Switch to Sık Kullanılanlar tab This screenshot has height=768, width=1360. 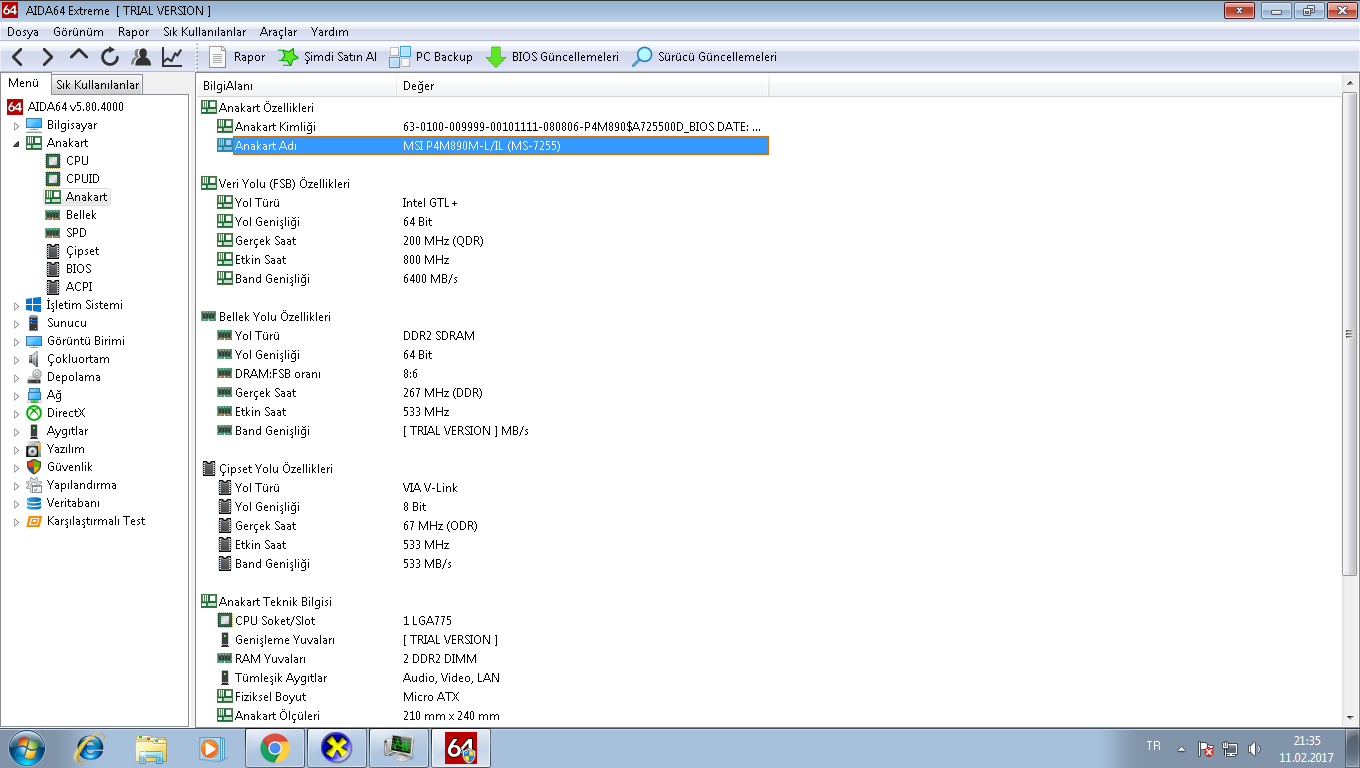(x=97, y=85)
